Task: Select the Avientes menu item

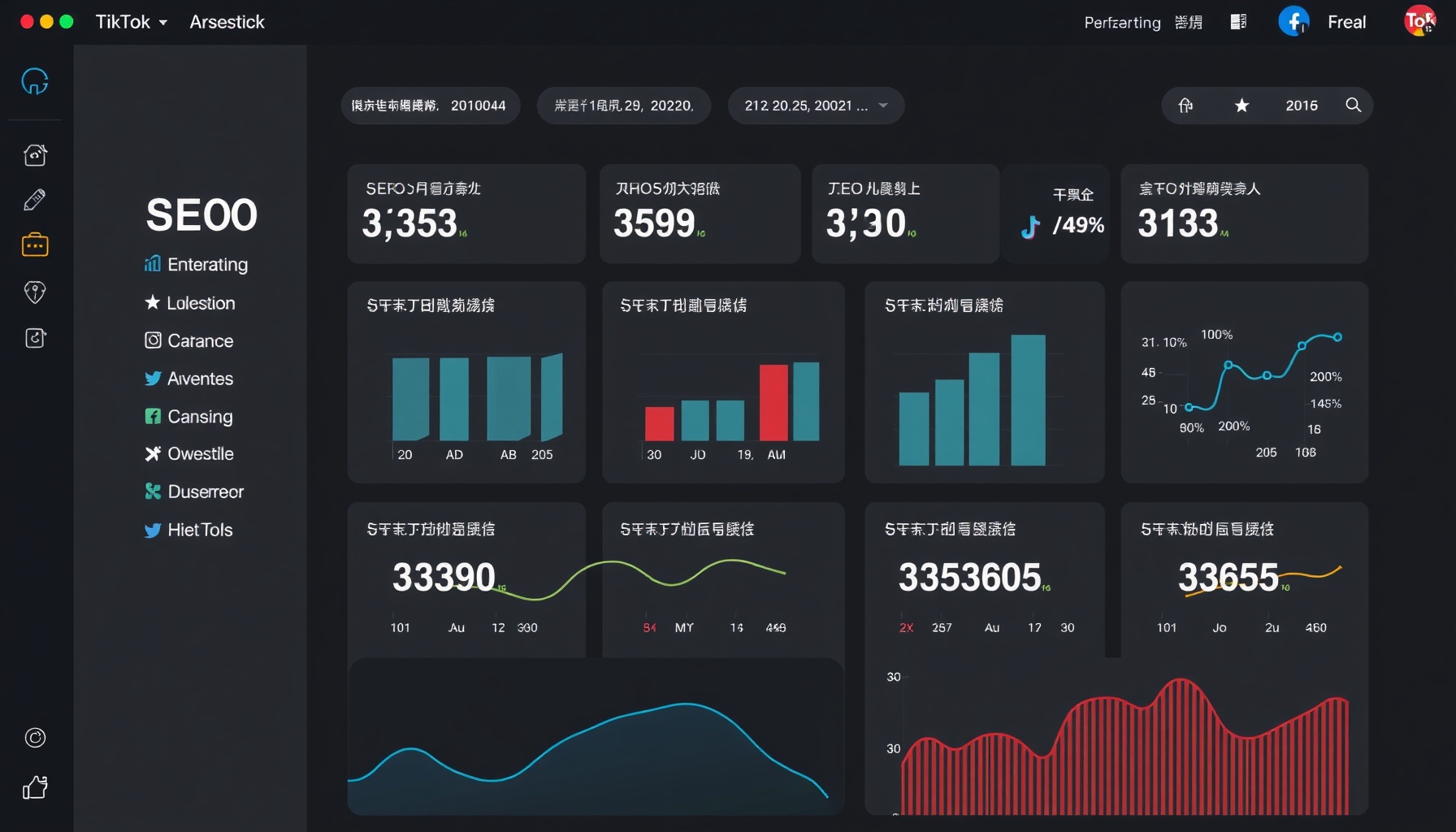Action: 199,379
